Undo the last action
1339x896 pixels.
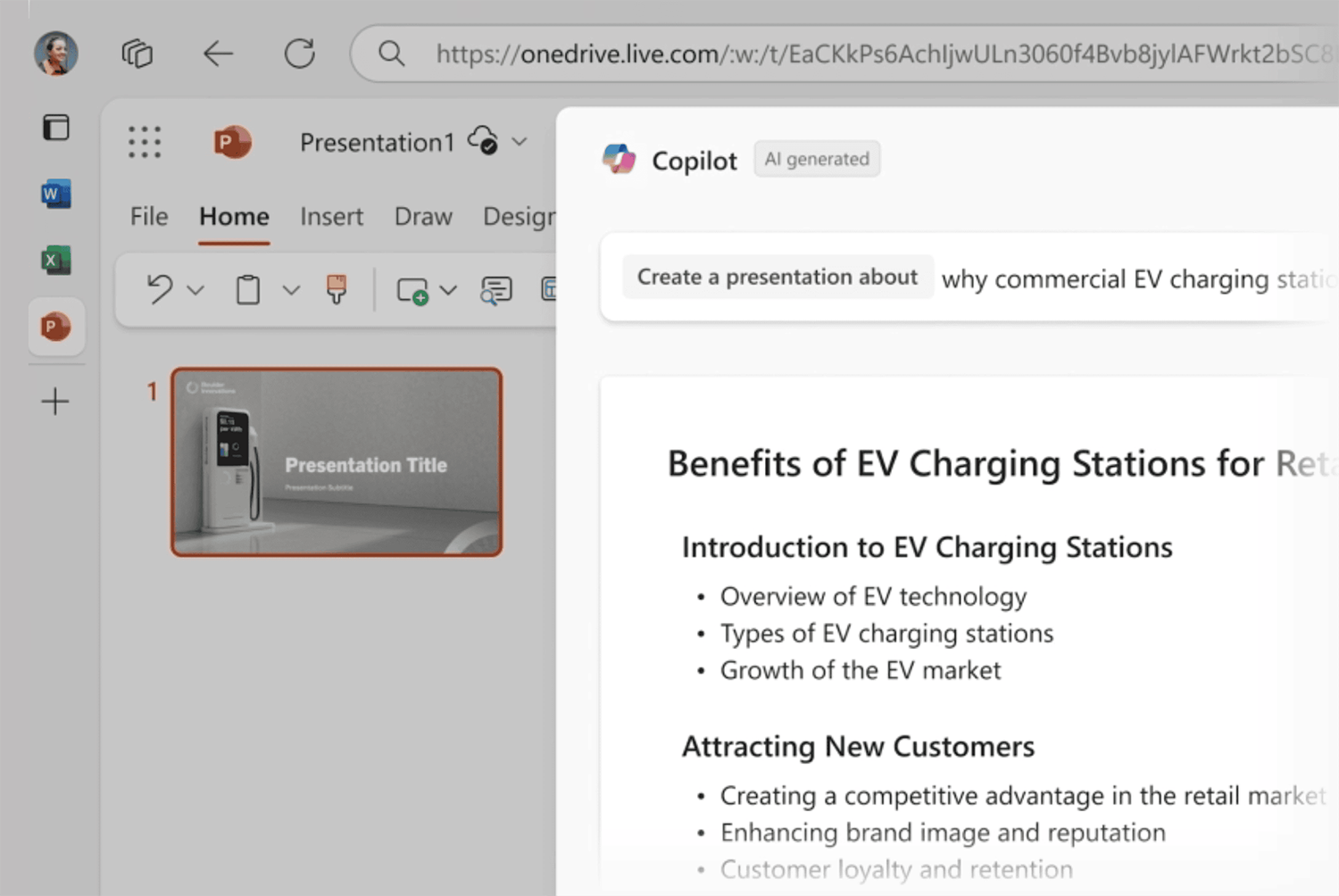[160, 289]
